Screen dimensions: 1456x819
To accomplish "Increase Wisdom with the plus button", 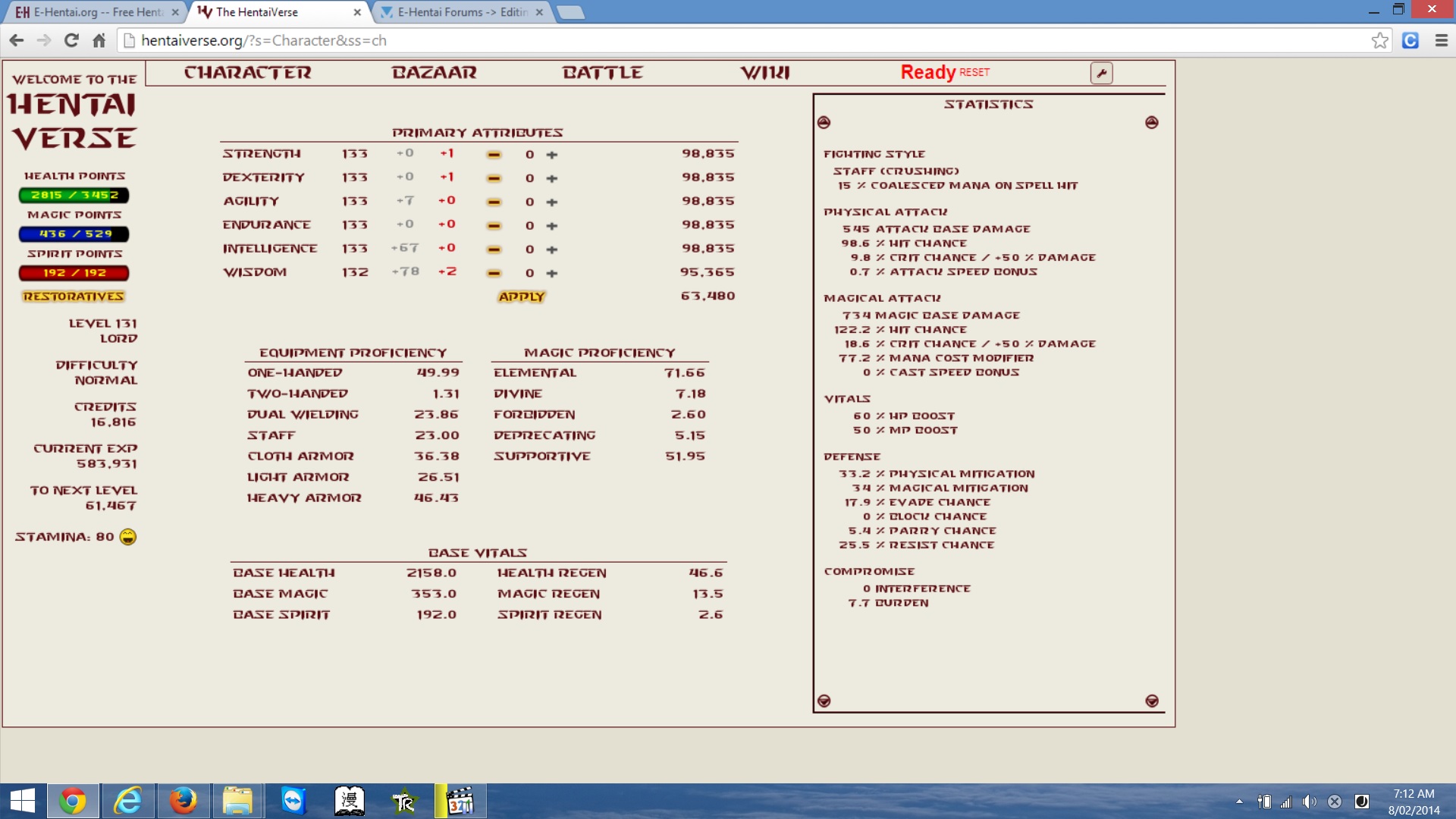I will [552, 273].
